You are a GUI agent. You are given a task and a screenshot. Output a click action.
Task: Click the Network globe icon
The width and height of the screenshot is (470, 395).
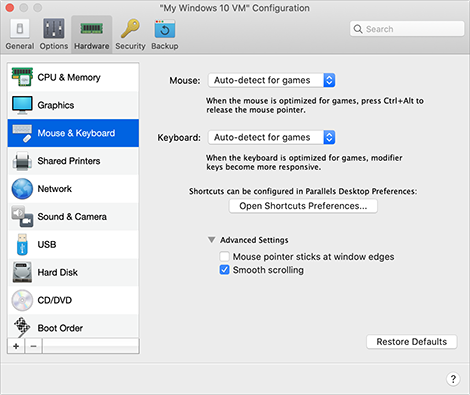(22, 189)
